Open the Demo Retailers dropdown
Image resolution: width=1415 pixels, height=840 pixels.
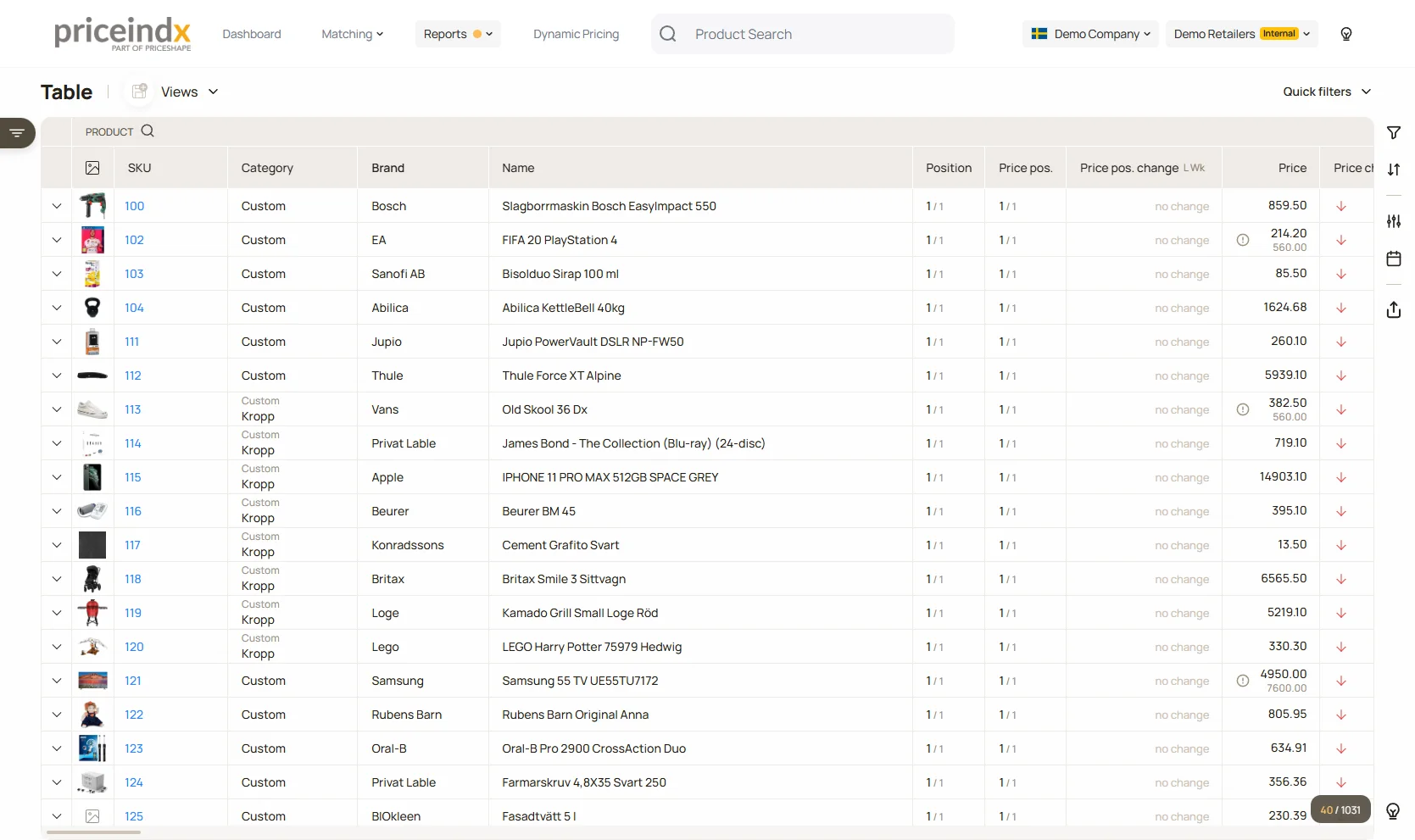coord(1241,34)
